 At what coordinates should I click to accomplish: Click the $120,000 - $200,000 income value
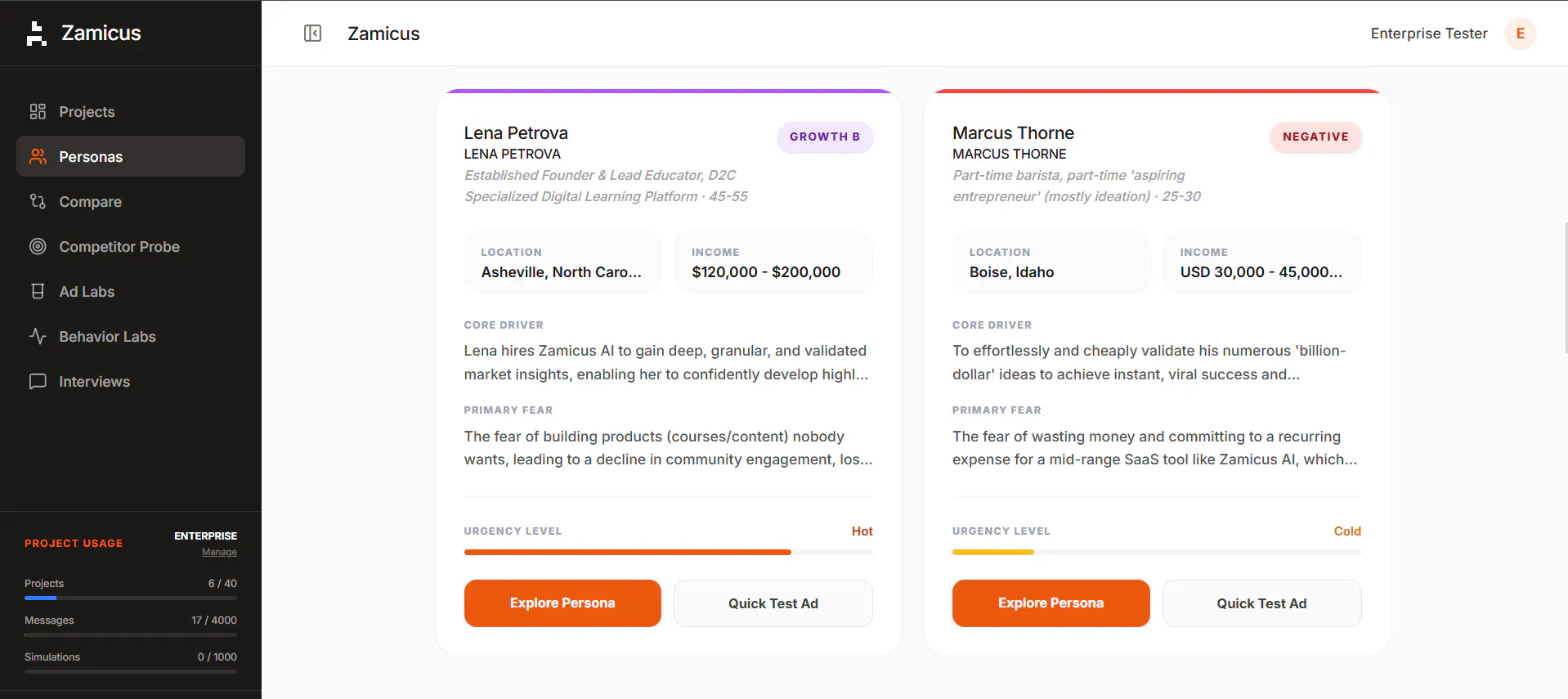766,272
